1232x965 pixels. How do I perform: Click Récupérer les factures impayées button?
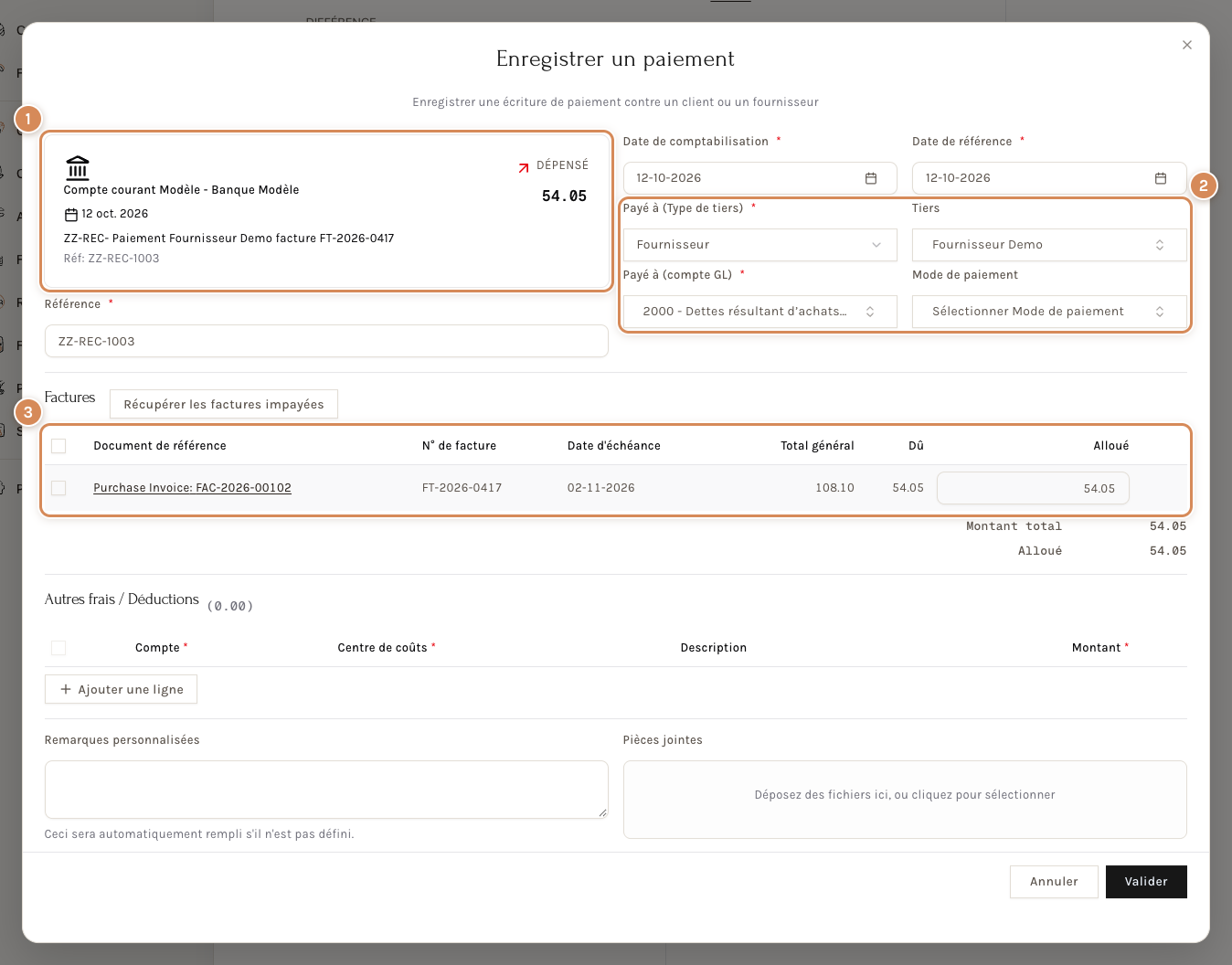[x=224, y=404]
